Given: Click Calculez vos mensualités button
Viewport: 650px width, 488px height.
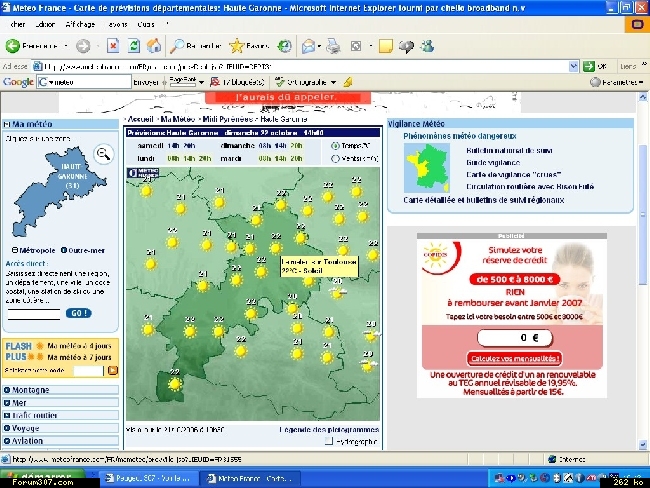Looking at the screenshot, I should pyautogui.click(x=514, y=358).
